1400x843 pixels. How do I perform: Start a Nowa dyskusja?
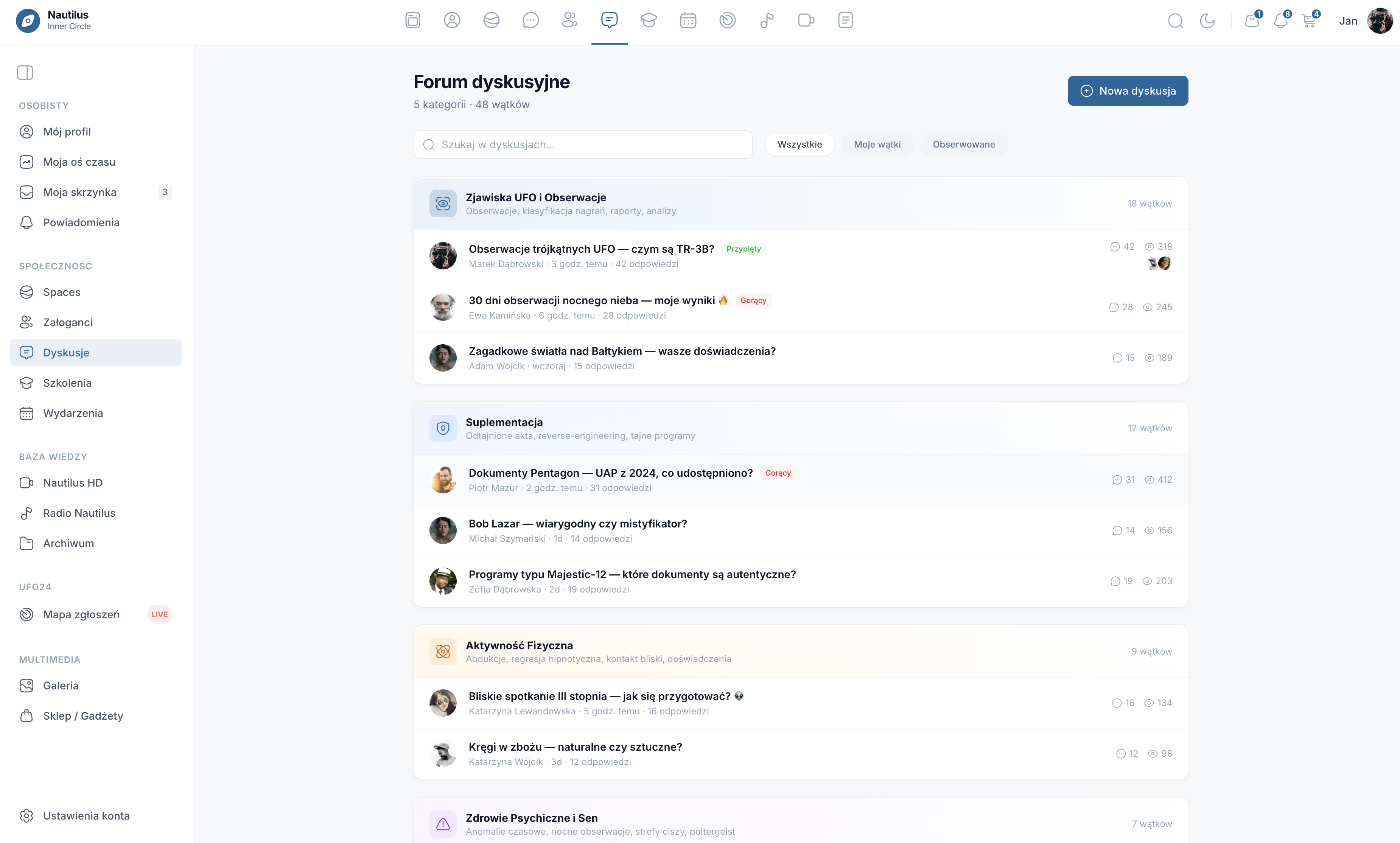coord(1128,91)
